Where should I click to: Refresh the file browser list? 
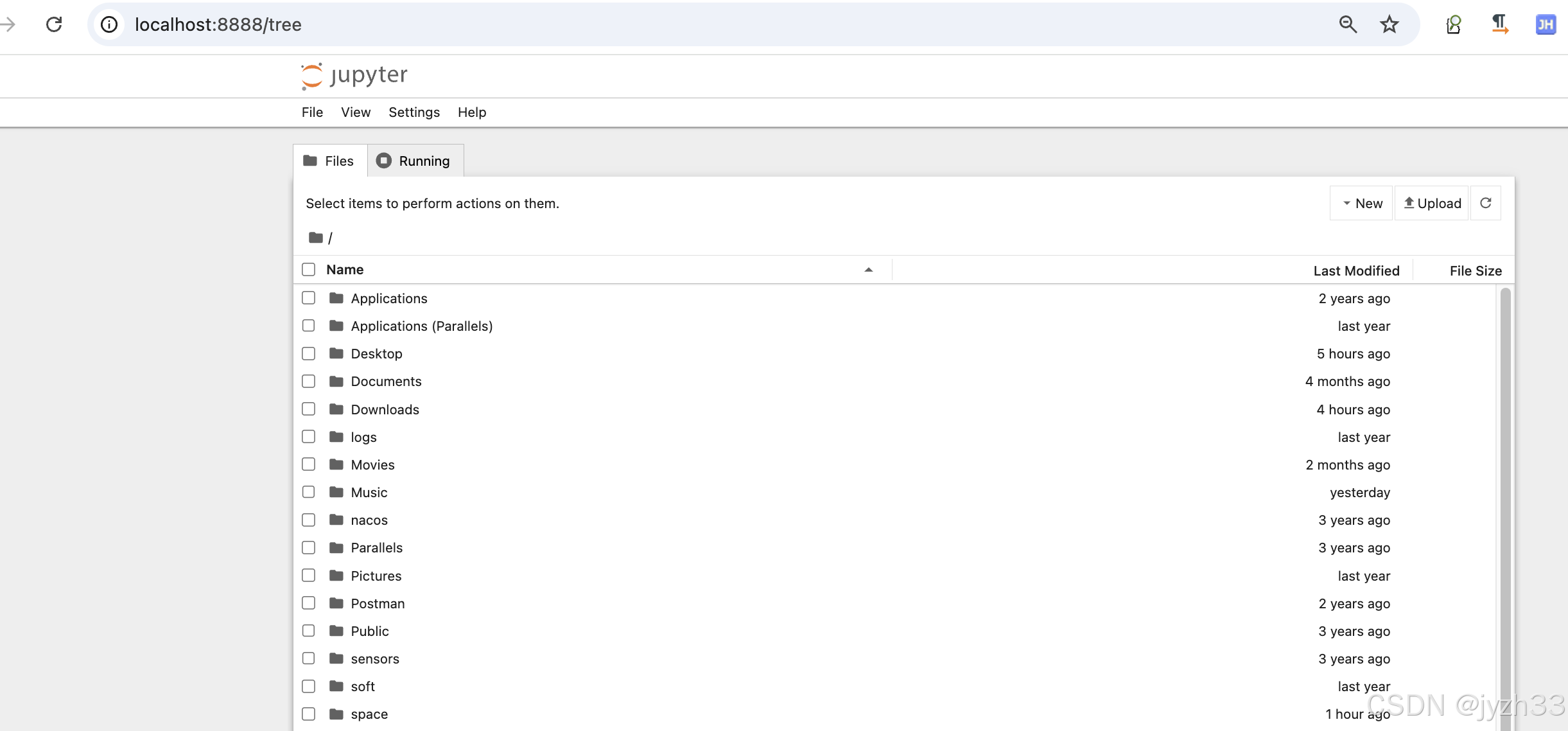coord(1485,203)
